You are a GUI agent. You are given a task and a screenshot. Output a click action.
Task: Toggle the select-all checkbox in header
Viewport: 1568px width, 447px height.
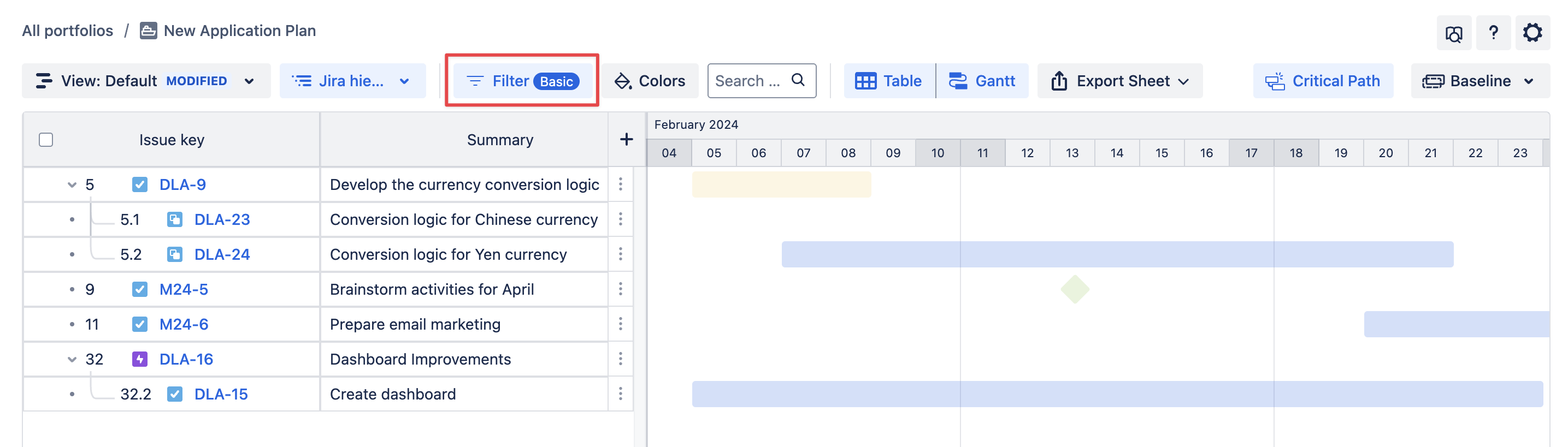(46, 140)
